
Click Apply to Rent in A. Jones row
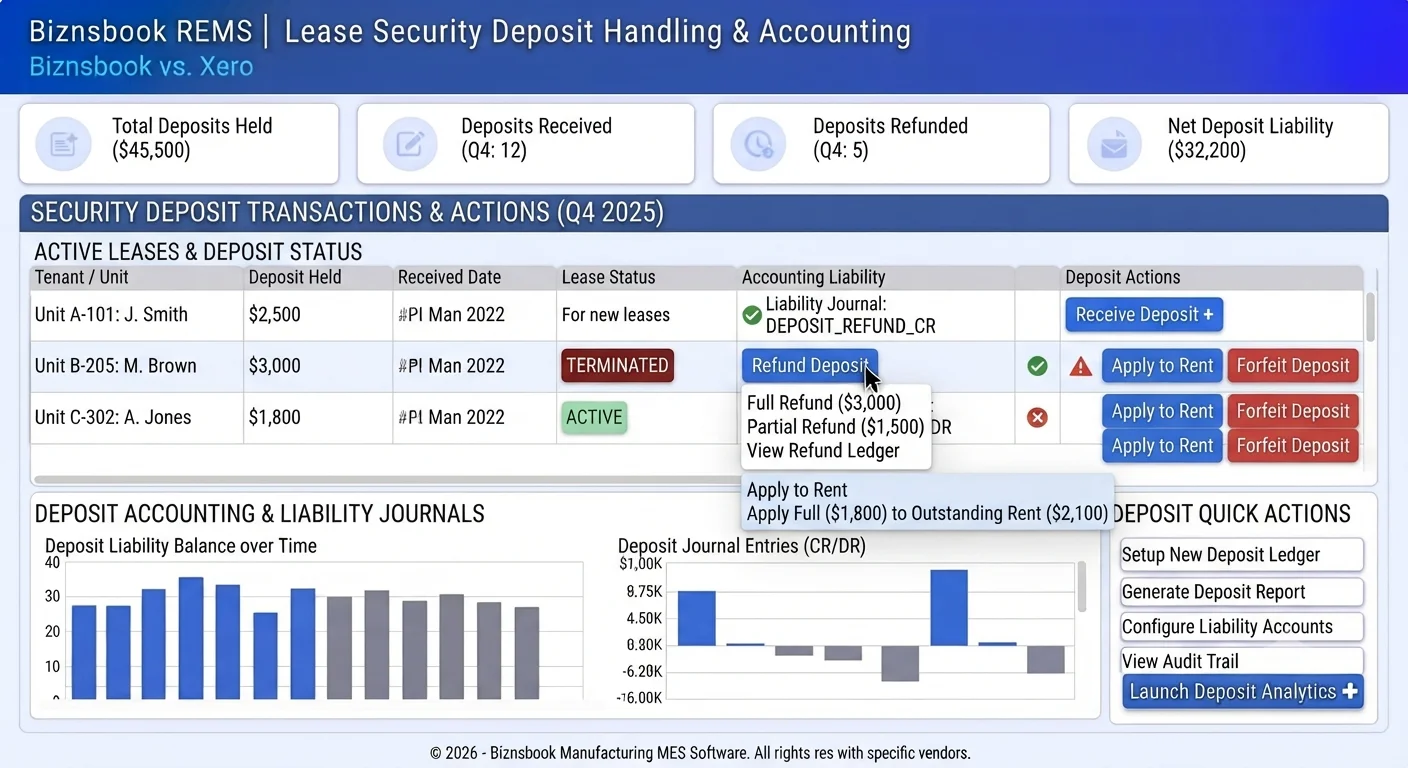point(1162,411)
